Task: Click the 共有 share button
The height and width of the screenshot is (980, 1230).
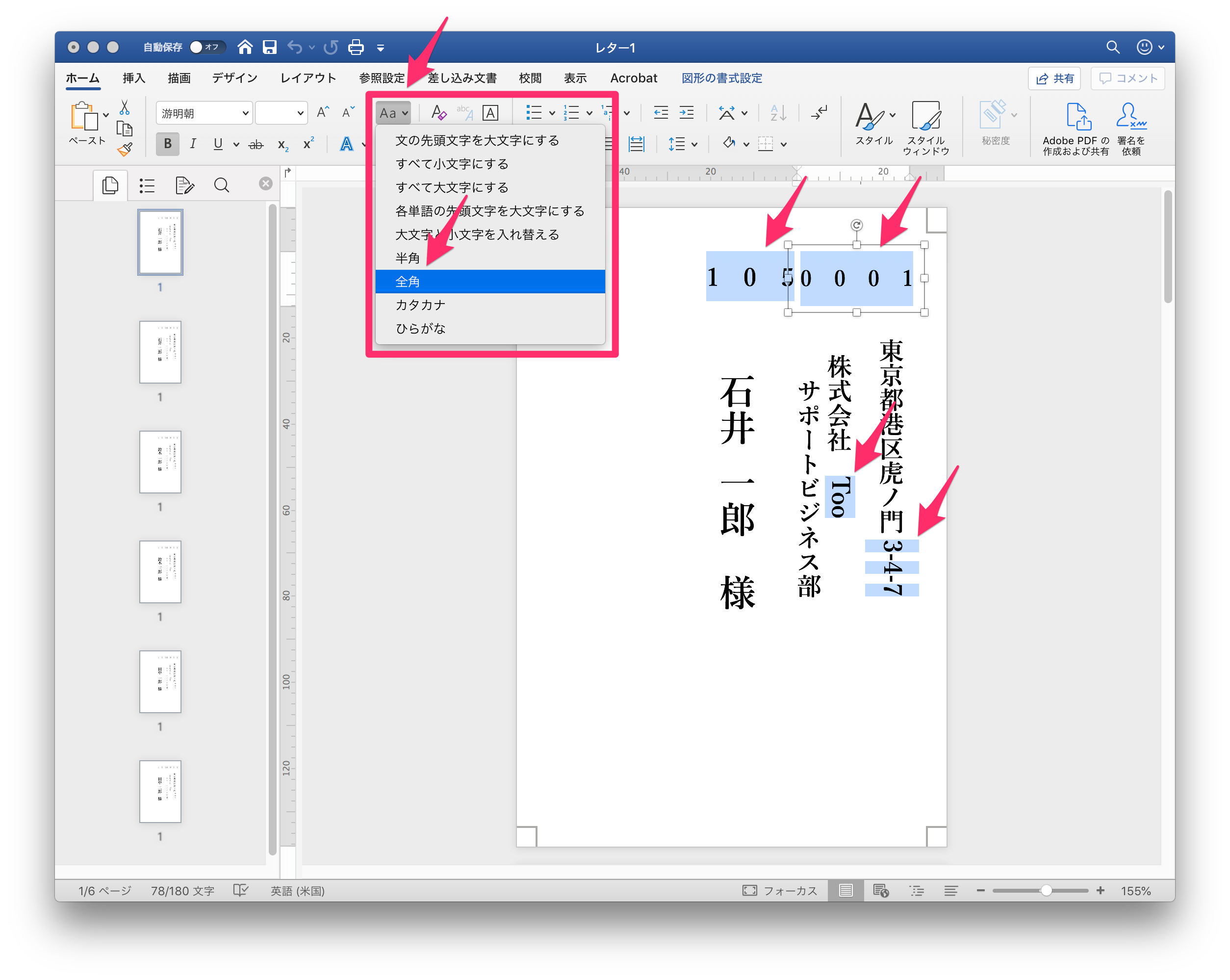Action: point(1055,78)
